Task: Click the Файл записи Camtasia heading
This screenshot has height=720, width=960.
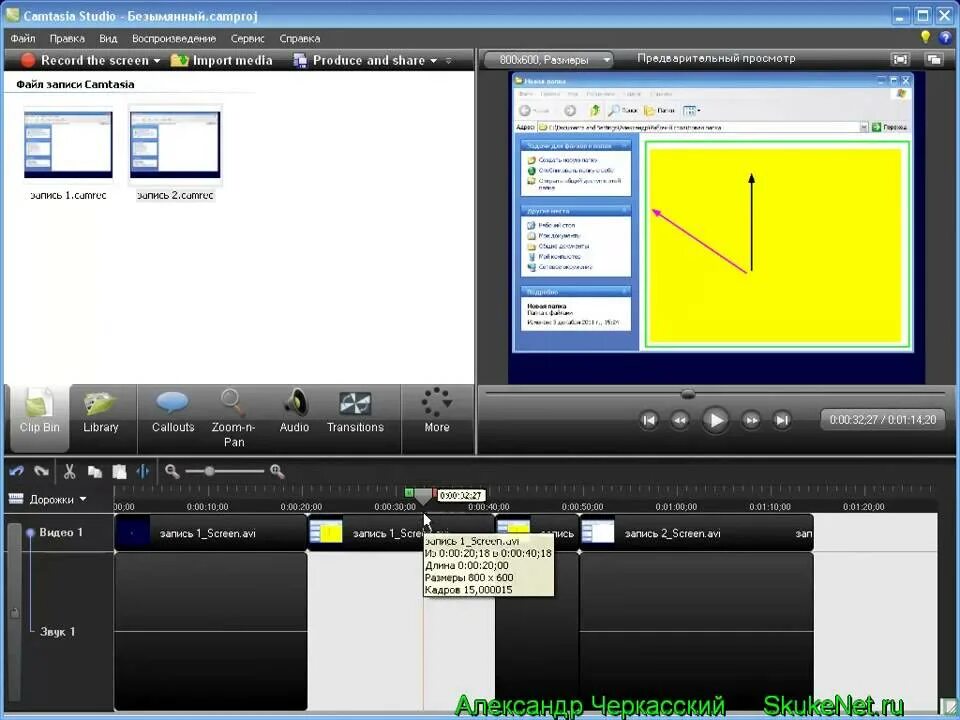Action: point(75,84)
